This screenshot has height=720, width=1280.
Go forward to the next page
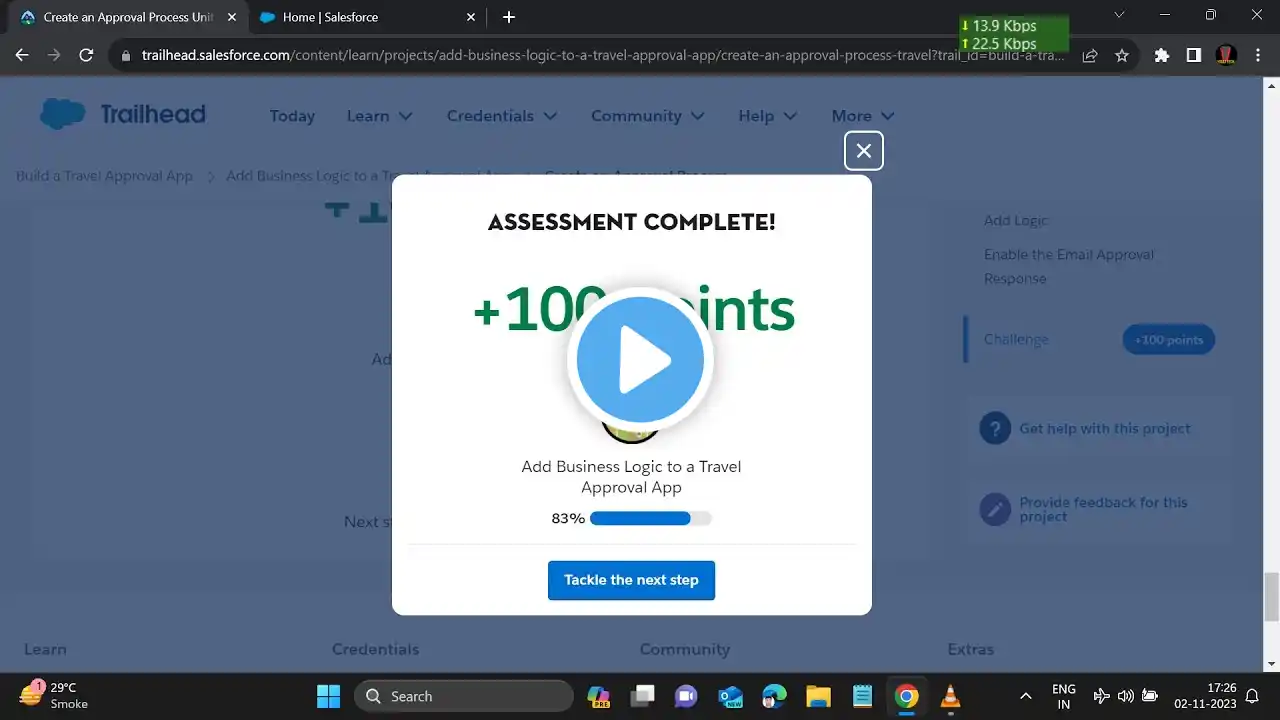click(54, 55)
